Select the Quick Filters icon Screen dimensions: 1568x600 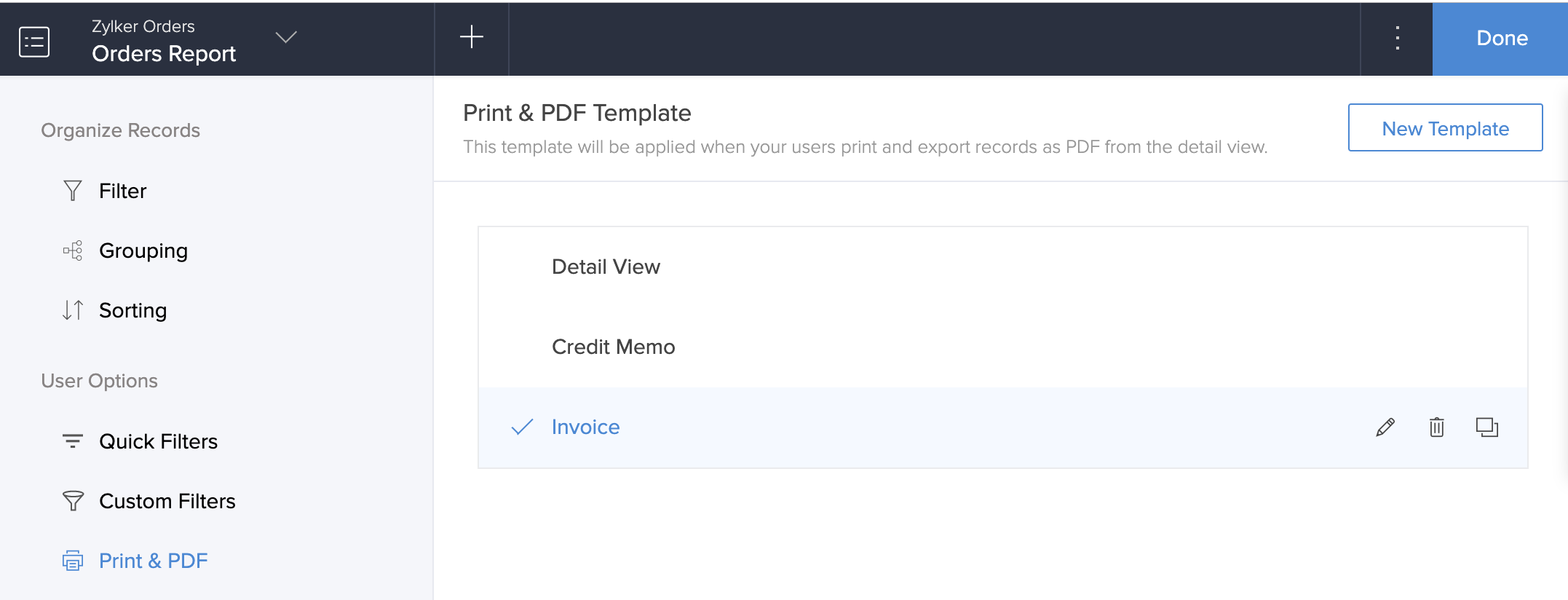tap(71, 440)
